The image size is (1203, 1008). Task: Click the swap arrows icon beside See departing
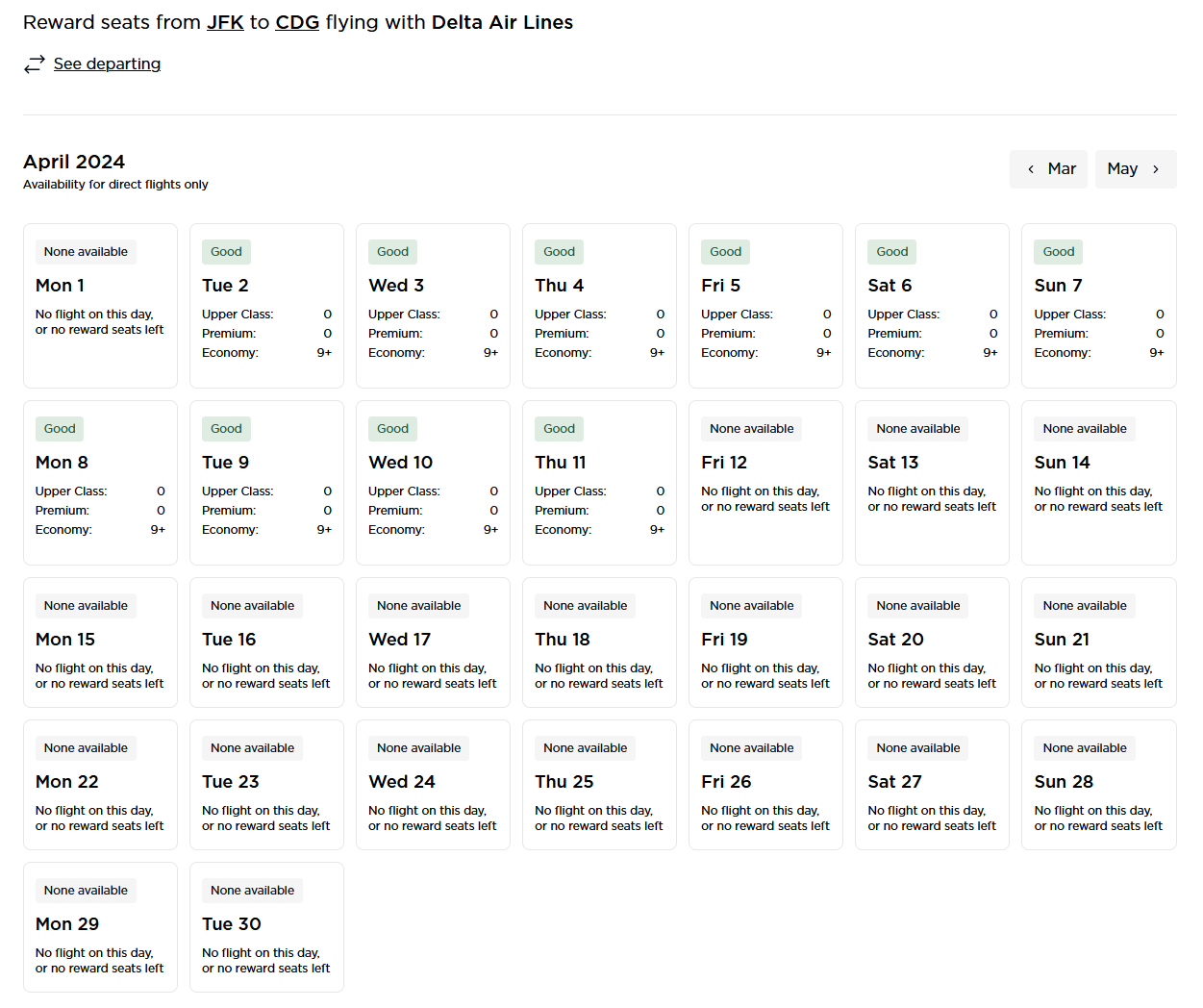click(x=35, y=64)
